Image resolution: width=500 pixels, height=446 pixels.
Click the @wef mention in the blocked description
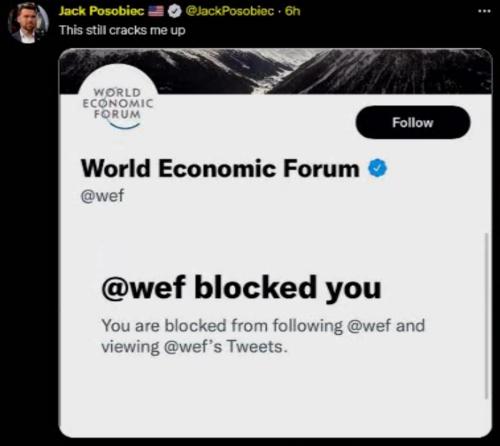pyautogui.click(x=369, y=326)
